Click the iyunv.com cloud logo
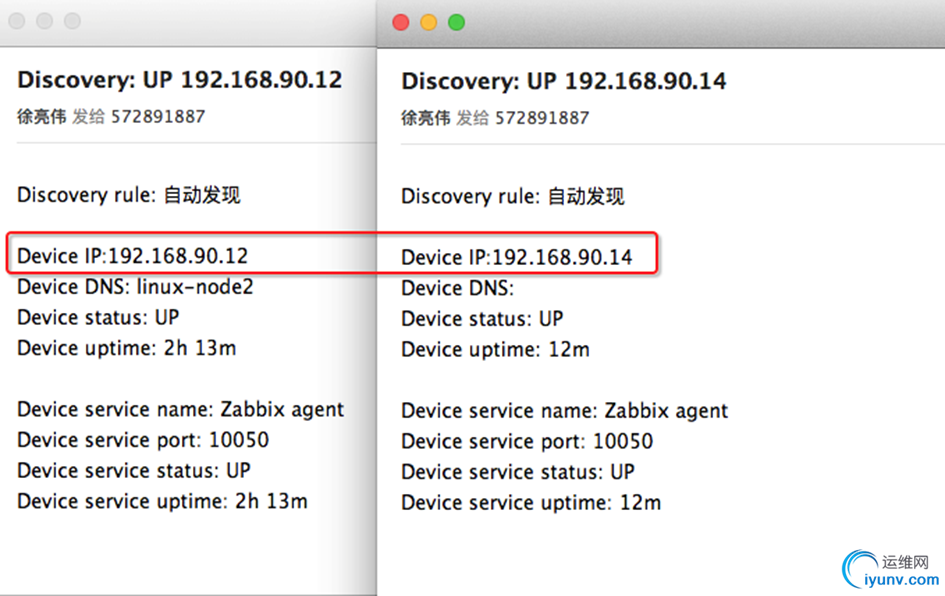The width and height of the screenshot is (945, 596). 862,569
